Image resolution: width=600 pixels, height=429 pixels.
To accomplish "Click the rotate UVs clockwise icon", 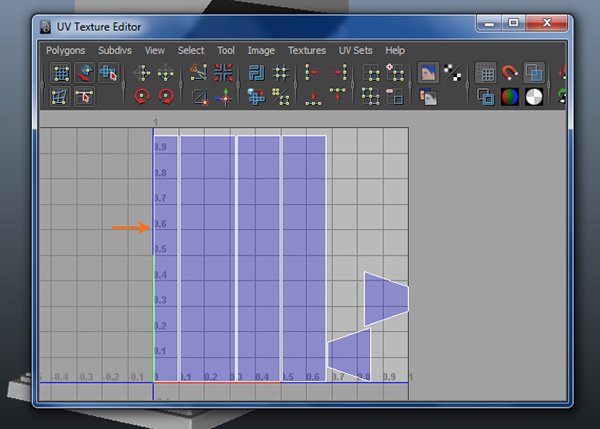I will [x=165, y=97].
